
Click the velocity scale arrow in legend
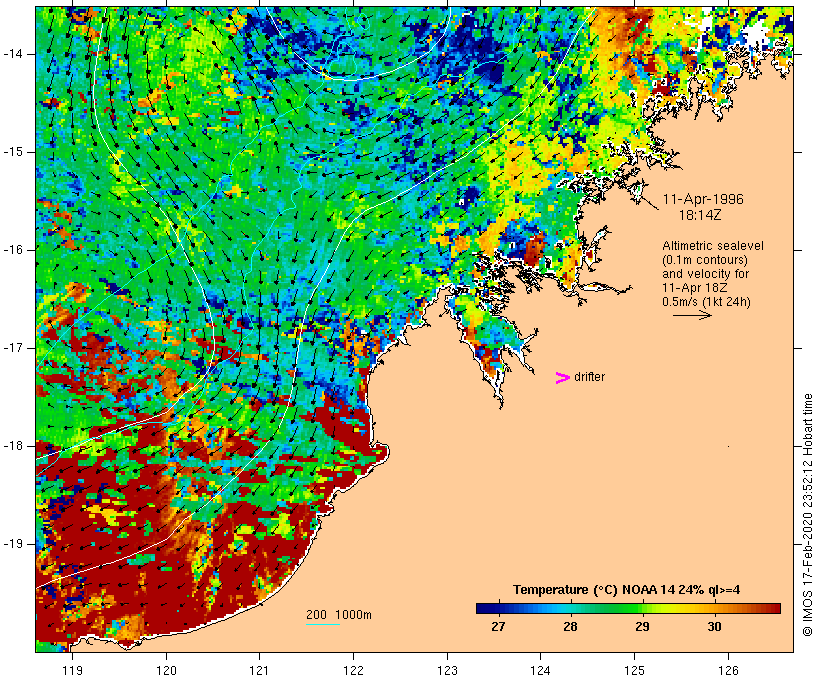[x=692, y=315]
